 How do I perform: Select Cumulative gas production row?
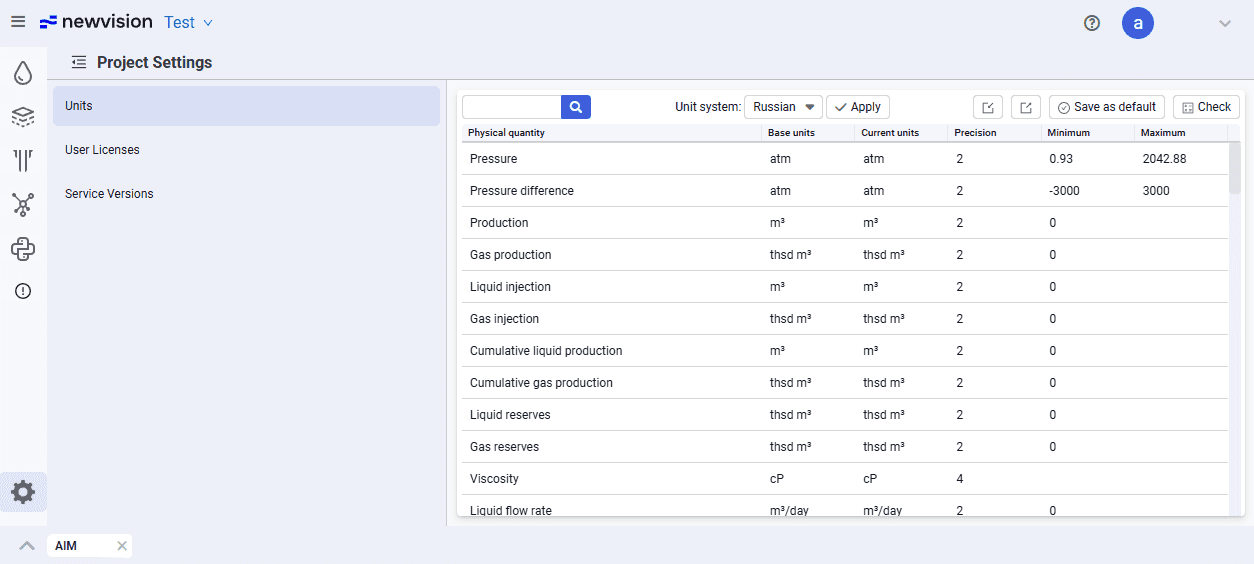pos(845,383)
